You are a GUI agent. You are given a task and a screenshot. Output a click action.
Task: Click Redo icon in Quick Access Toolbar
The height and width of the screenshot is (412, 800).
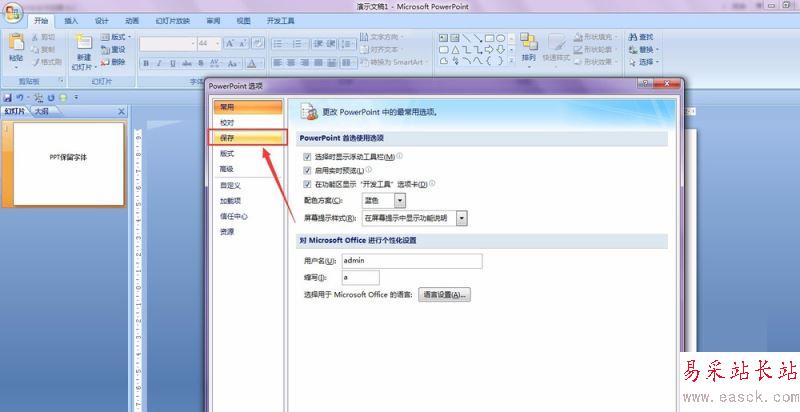coord(51,97)
